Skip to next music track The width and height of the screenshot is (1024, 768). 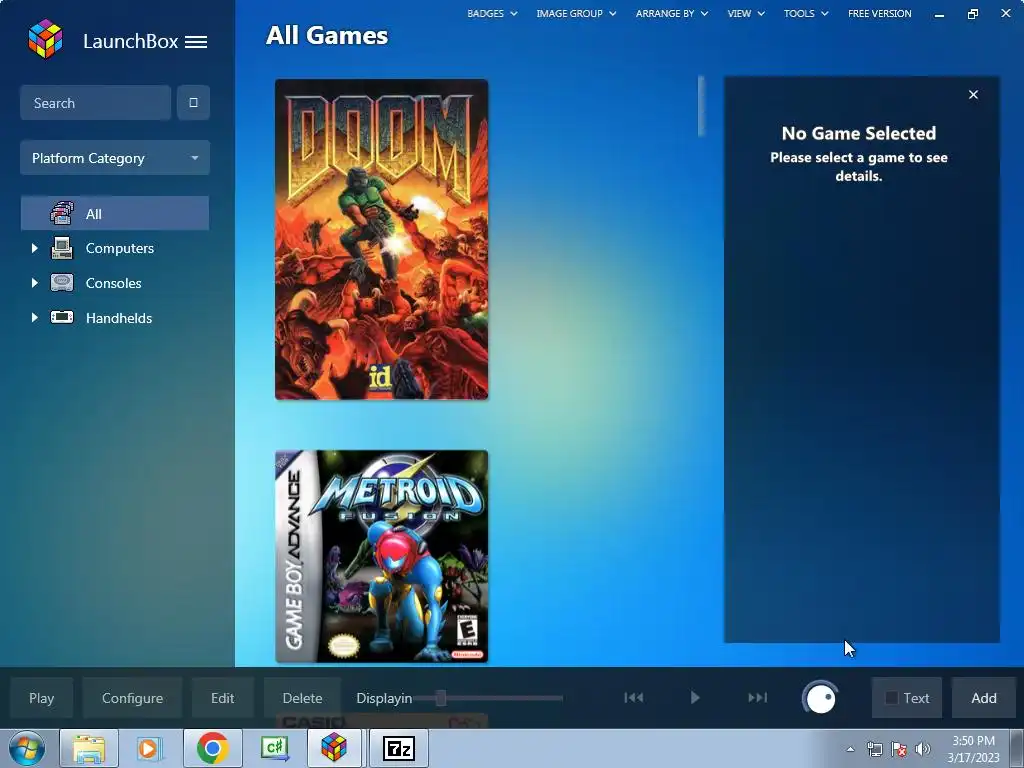[758, 697]
